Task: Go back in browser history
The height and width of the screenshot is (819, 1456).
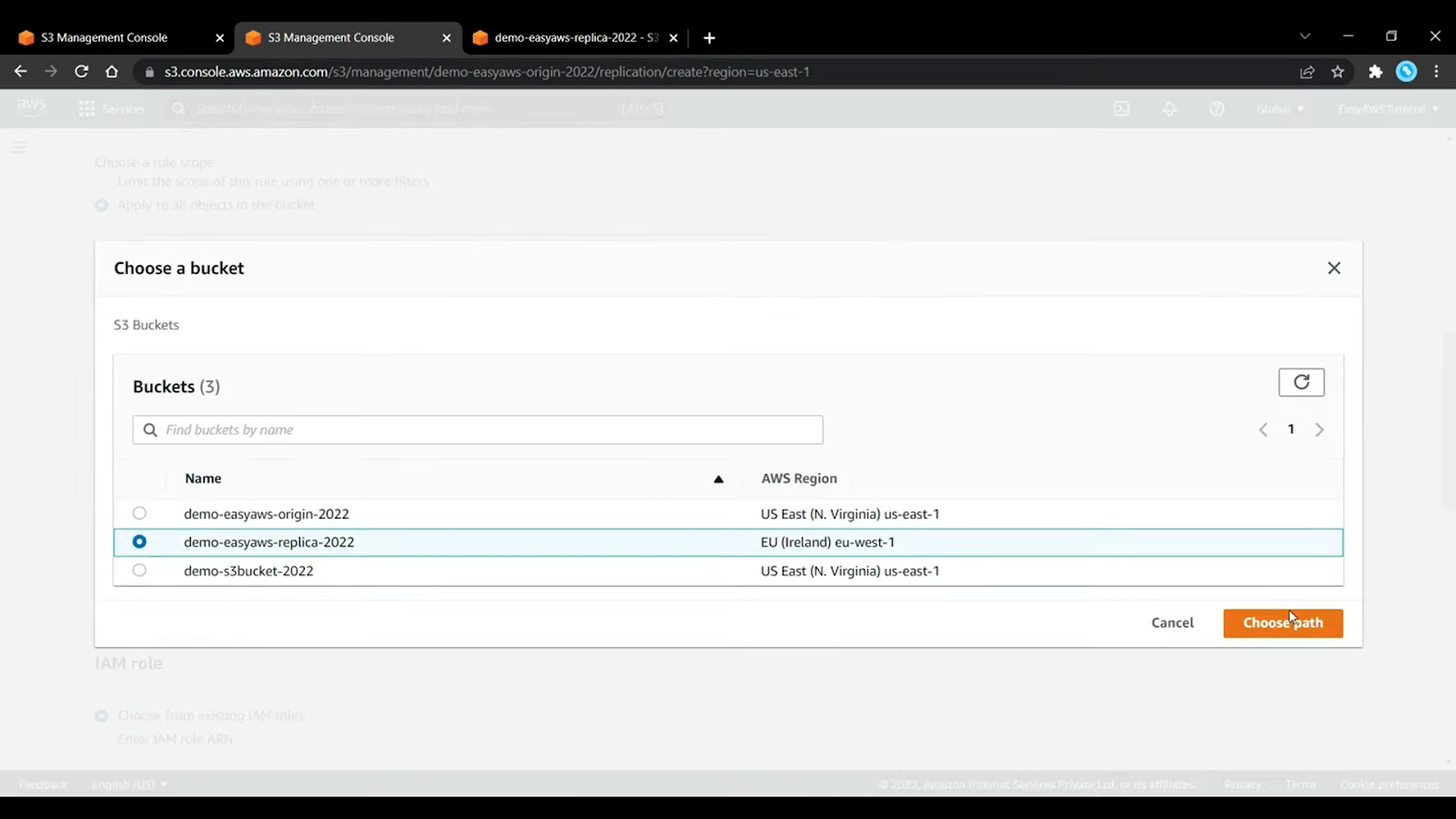Action: click(21, 72)
